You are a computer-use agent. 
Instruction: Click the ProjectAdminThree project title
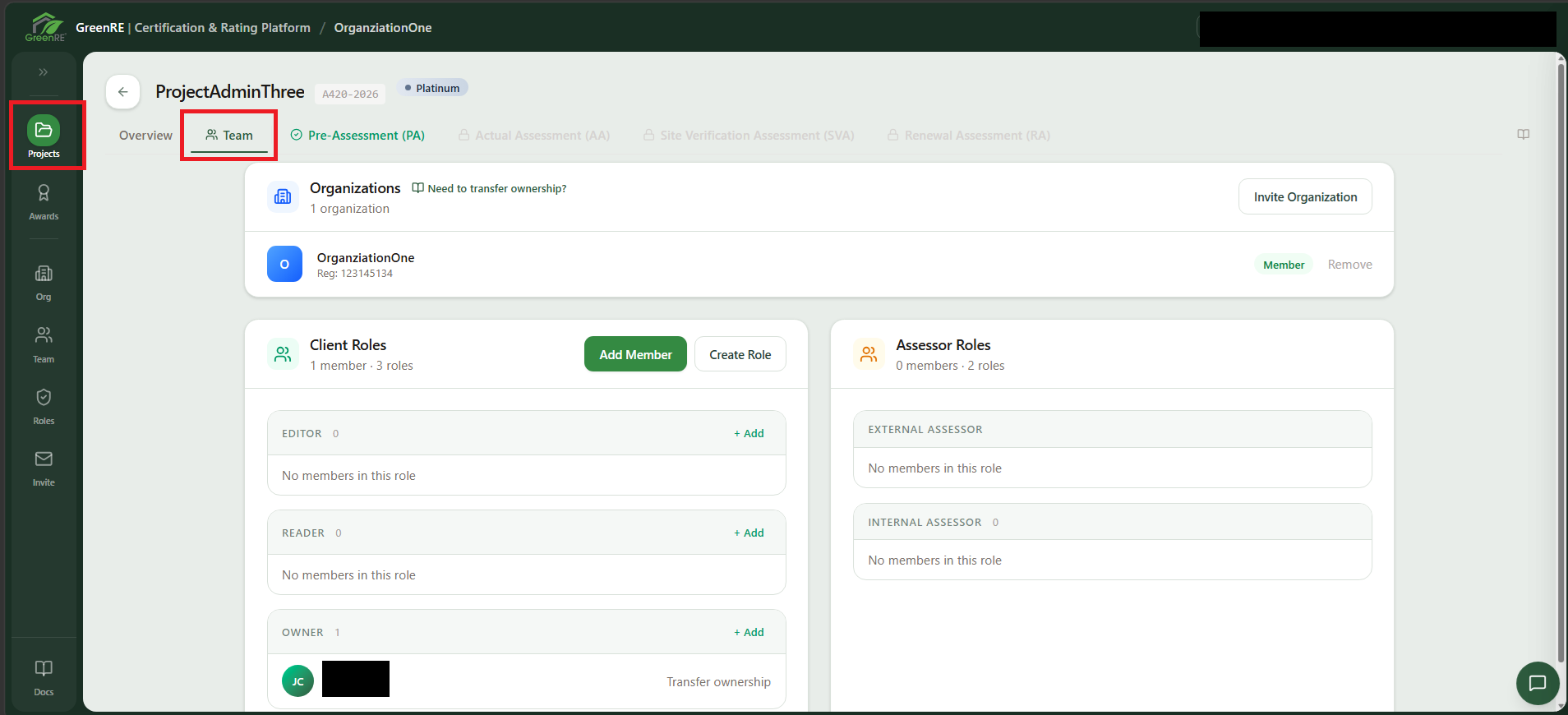pos(230,92)
